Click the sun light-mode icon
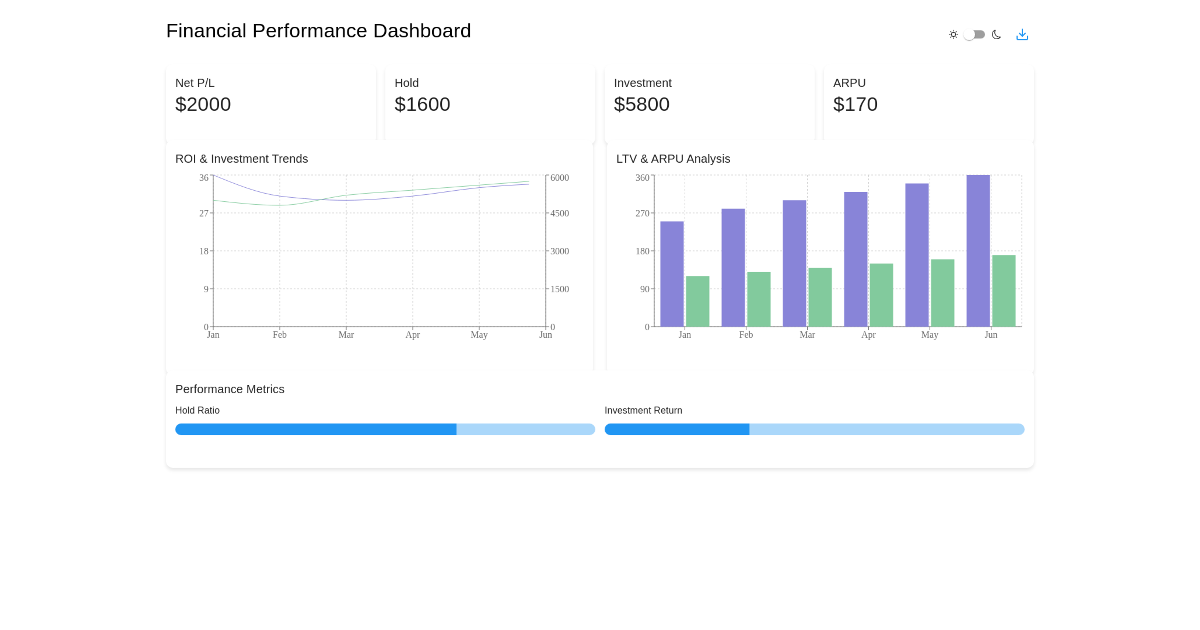This screenshot has height=630, width=1200. pyautogui.click(x=953, y=35)
